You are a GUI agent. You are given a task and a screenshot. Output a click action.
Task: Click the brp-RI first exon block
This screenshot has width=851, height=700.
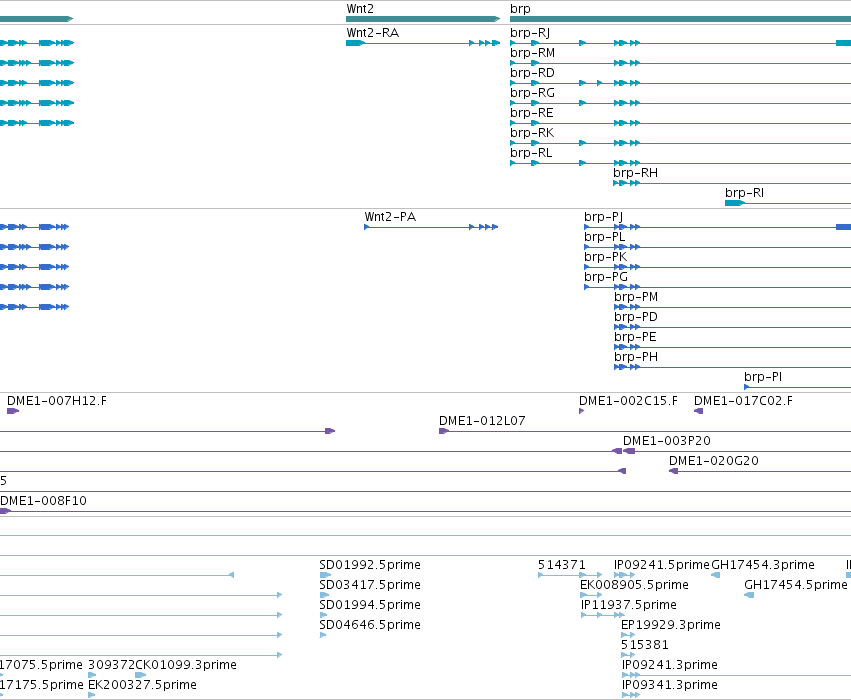735,203
